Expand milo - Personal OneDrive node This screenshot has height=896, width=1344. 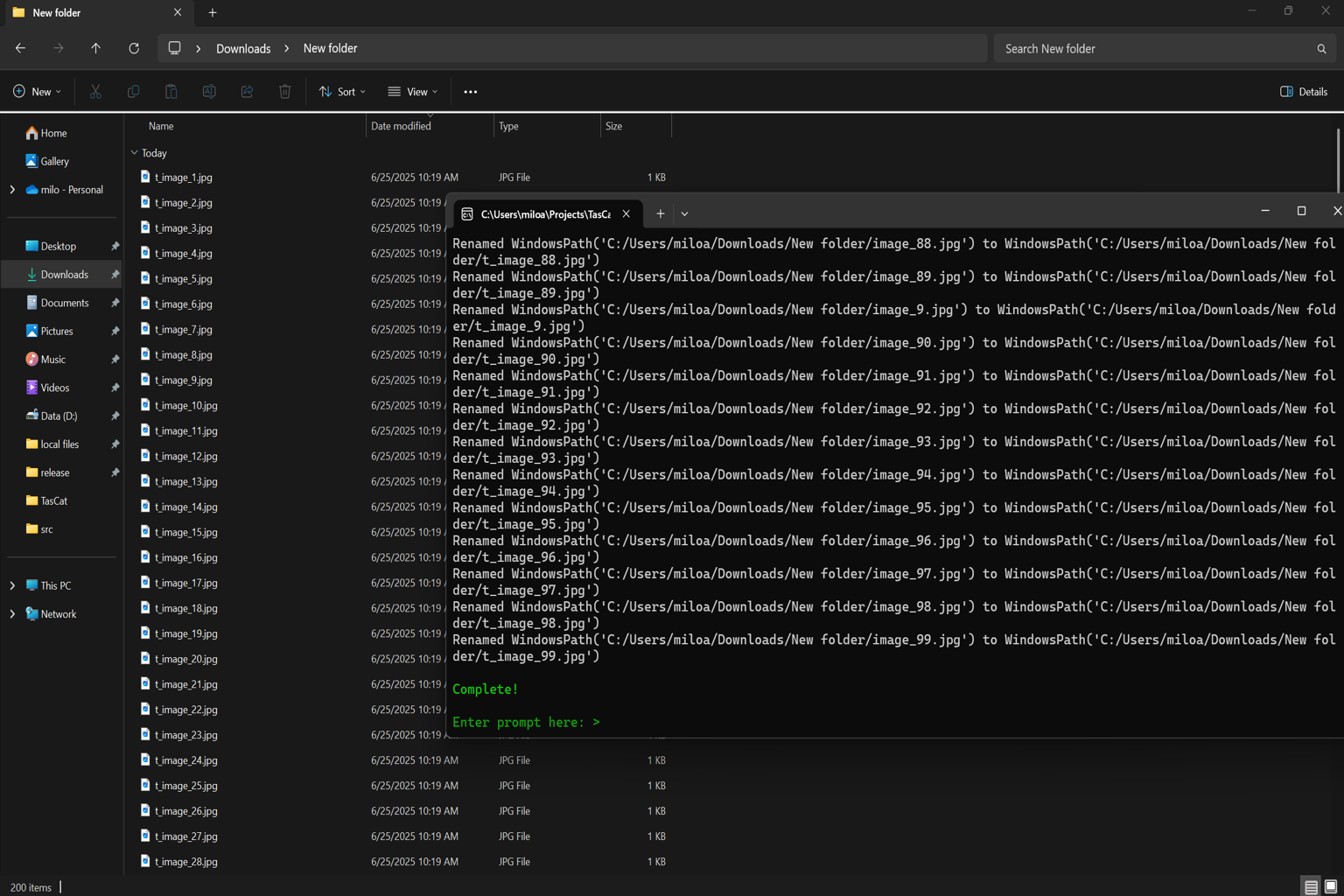coord(12,190)
